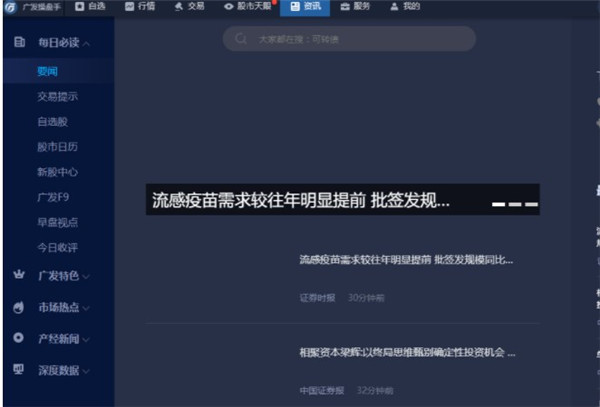Click the 广发操盘手 logo icon
This screenshot has height=407, width=600.
11,7
